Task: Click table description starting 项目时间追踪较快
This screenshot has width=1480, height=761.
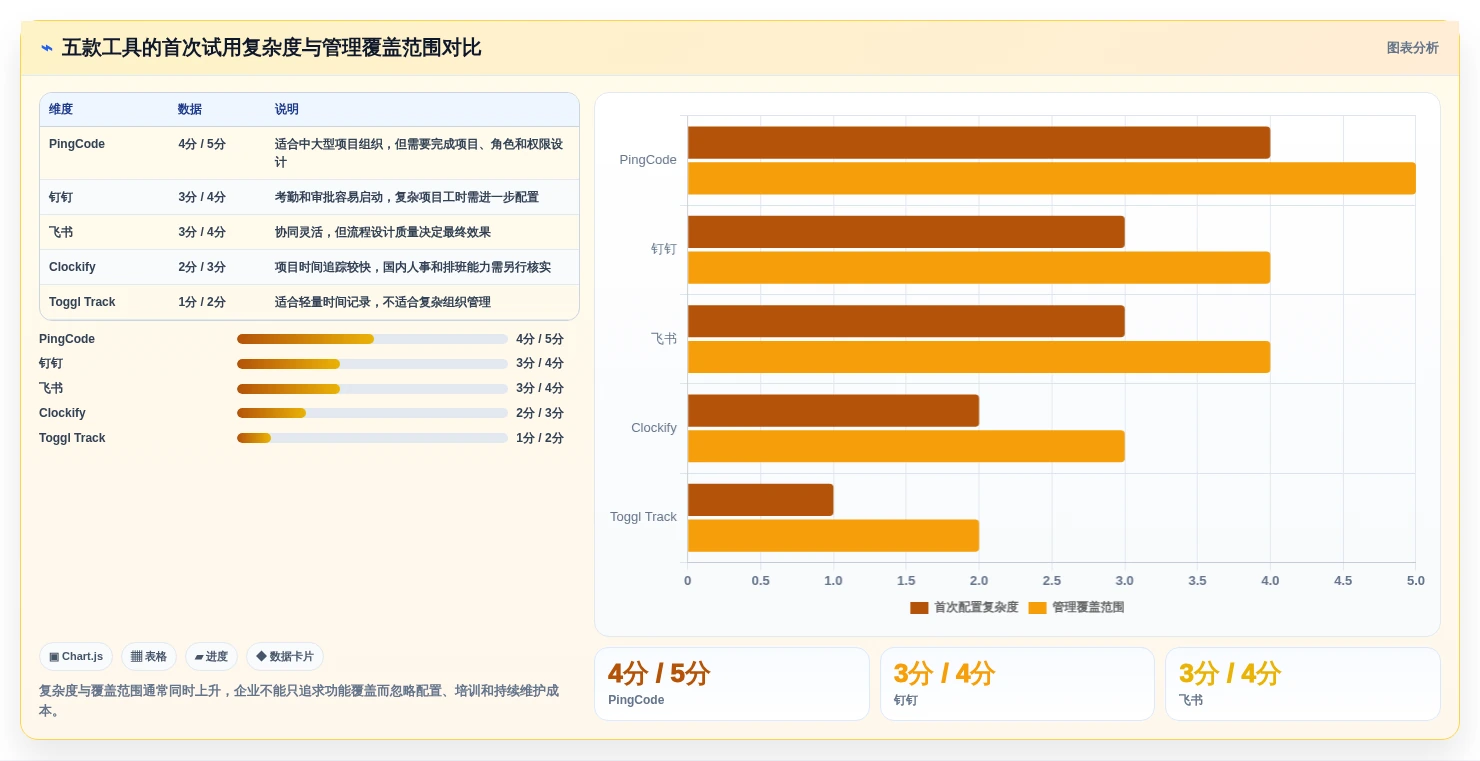Action: tap(413, 267)
